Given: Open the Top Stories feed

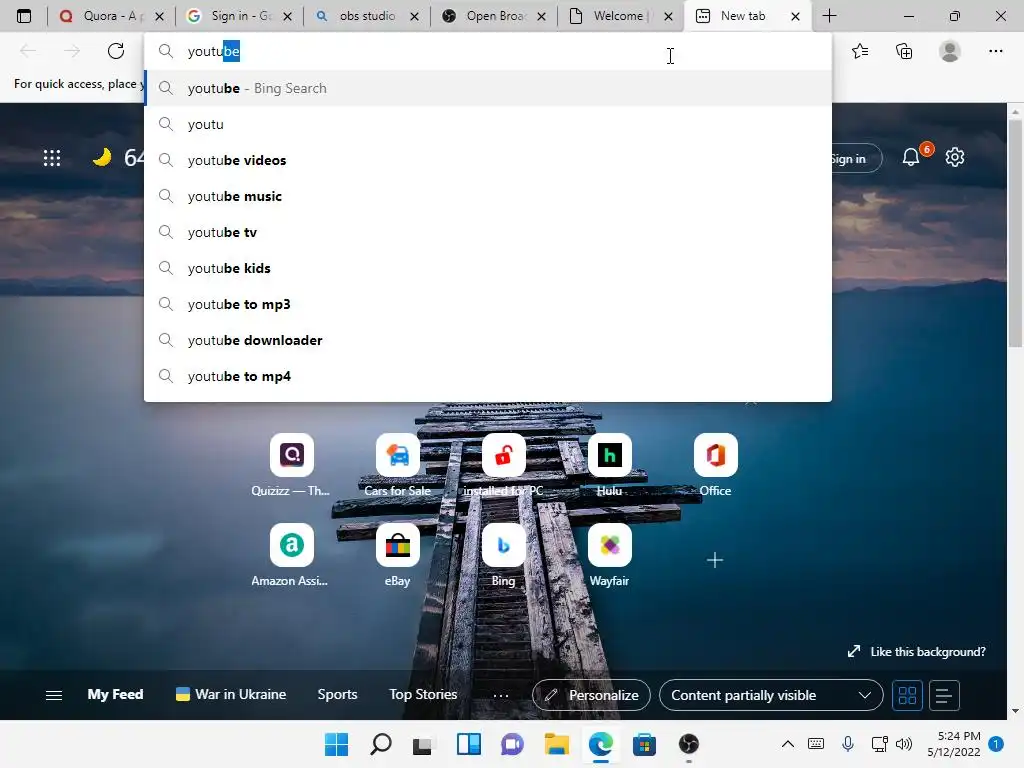Looking at the screenshot, I should 423,695.
